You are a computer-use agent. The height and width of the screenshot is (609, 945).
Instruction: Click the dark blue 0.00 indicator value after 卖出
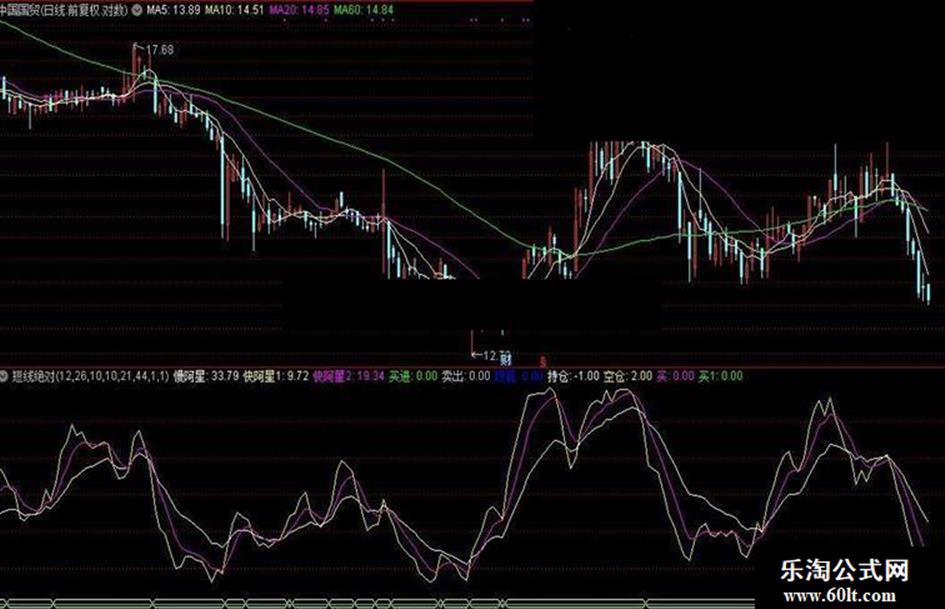(518, 377)
